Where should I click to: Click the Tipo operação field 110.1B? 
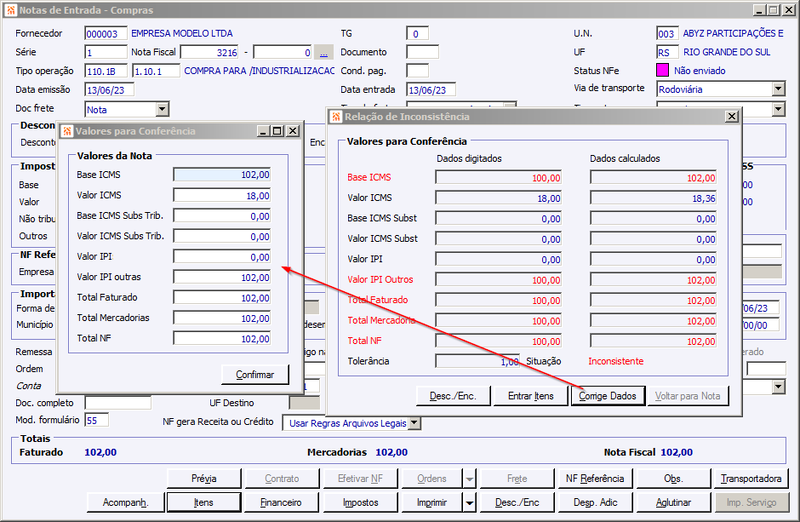[106, 71]
